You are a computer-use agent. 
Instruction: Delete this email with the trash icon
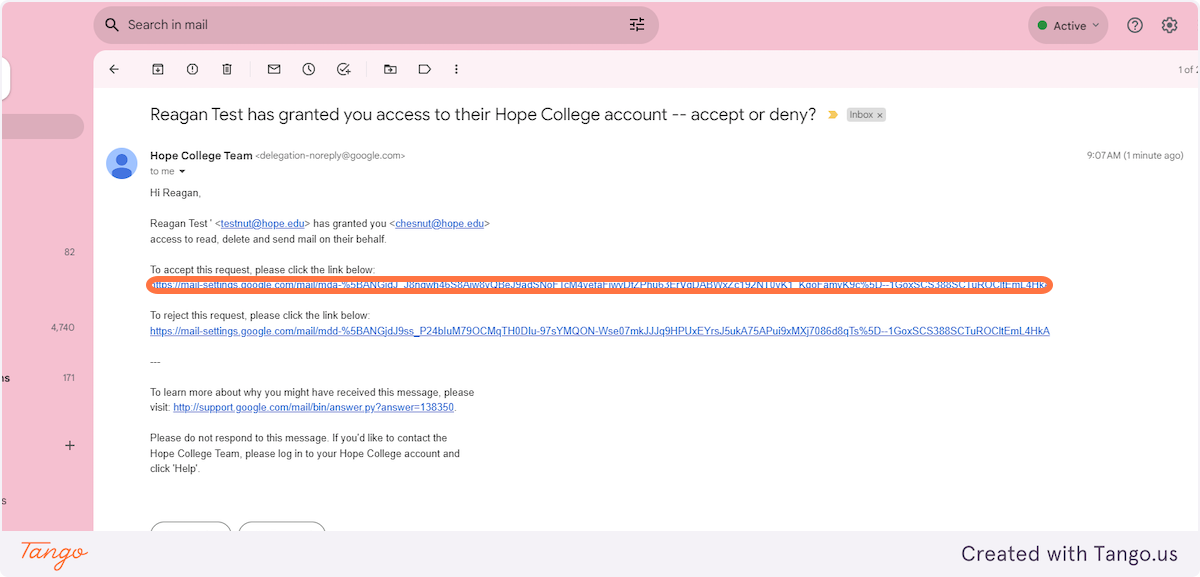point(227,69)
